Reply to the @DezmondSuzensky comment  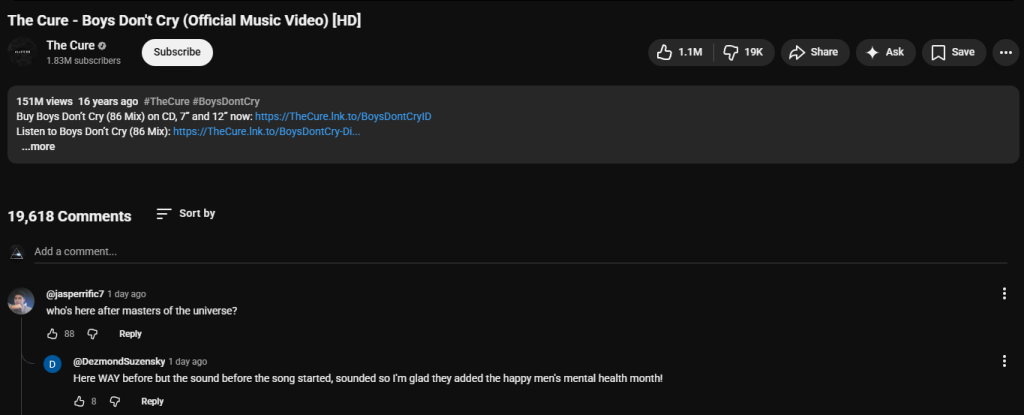point(153,401)
